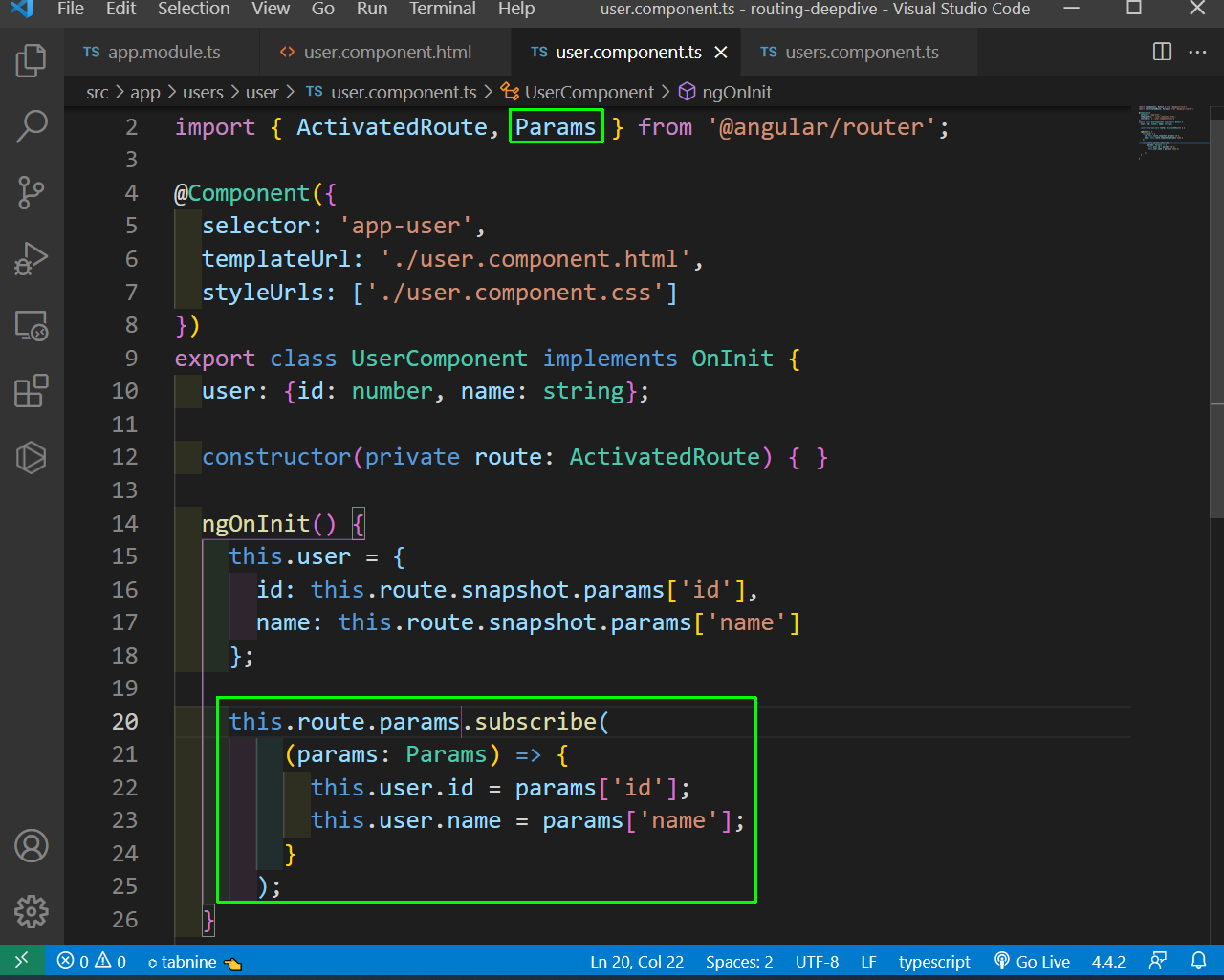Open the Source Control view icon
Screen dimensions: 1224x980
[31, 192]
